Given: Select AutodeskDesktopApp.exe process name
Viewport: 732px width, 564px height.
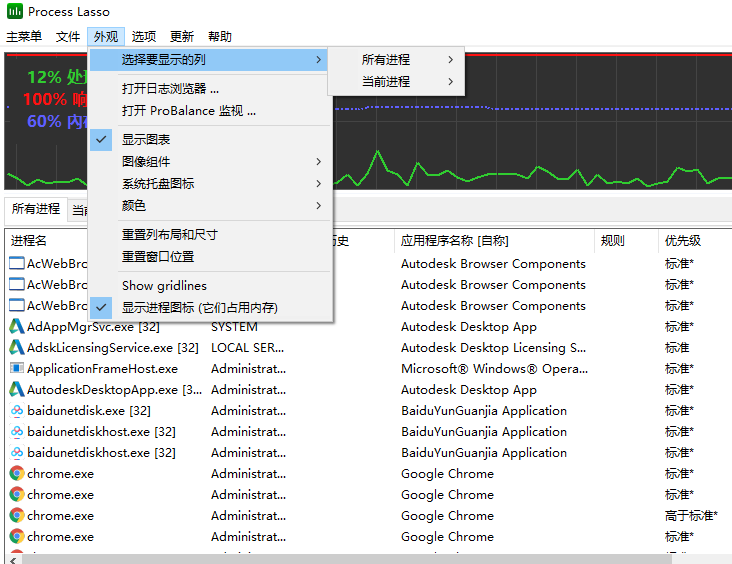Looking at the screenshot, I should [114, 390].
